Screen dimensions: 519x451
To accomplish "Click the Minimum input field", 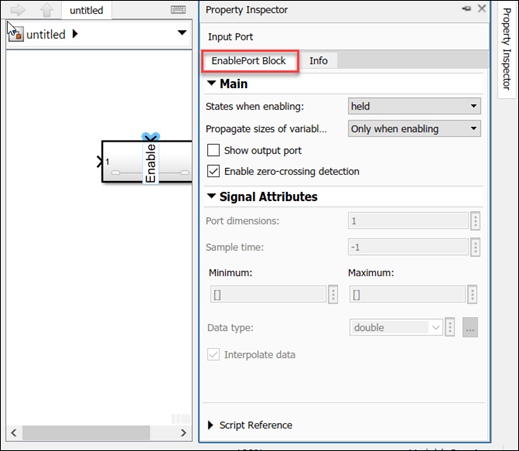I will tap(268, 294).
